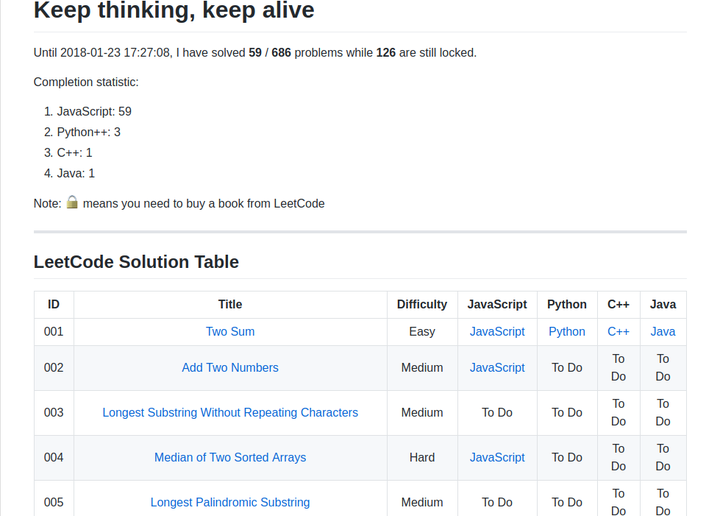Open Longest Palindromic Substring link

pyautogui.click(x=230, y=502)
